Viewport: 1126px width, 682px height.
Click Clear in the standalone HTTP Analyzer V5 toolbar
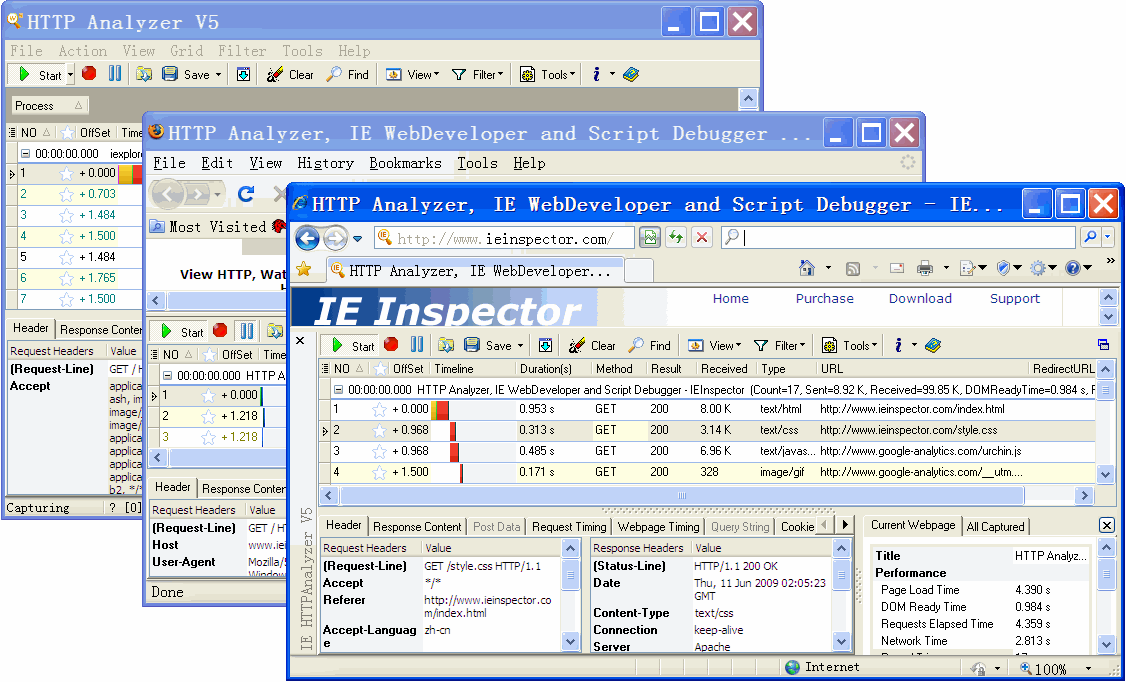[291, 74]
